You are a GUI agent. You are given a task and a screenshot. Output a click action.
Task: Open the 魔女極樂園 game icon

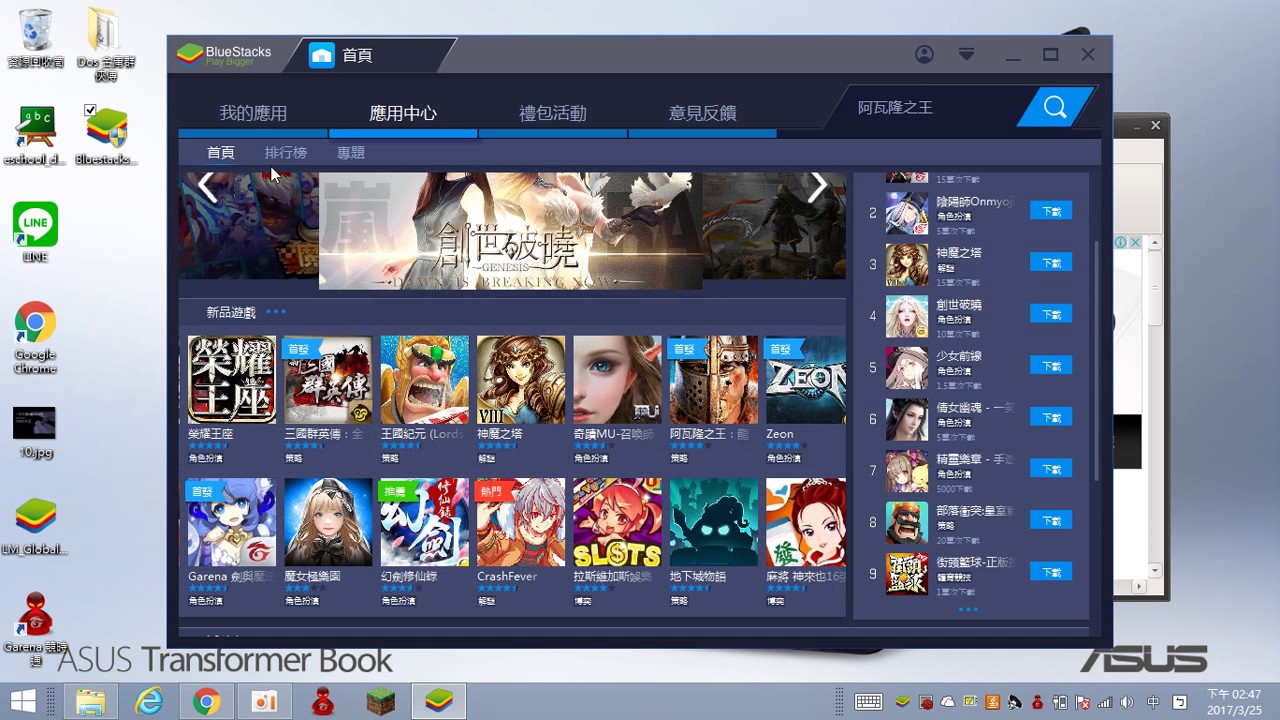[x=328, y=522]
